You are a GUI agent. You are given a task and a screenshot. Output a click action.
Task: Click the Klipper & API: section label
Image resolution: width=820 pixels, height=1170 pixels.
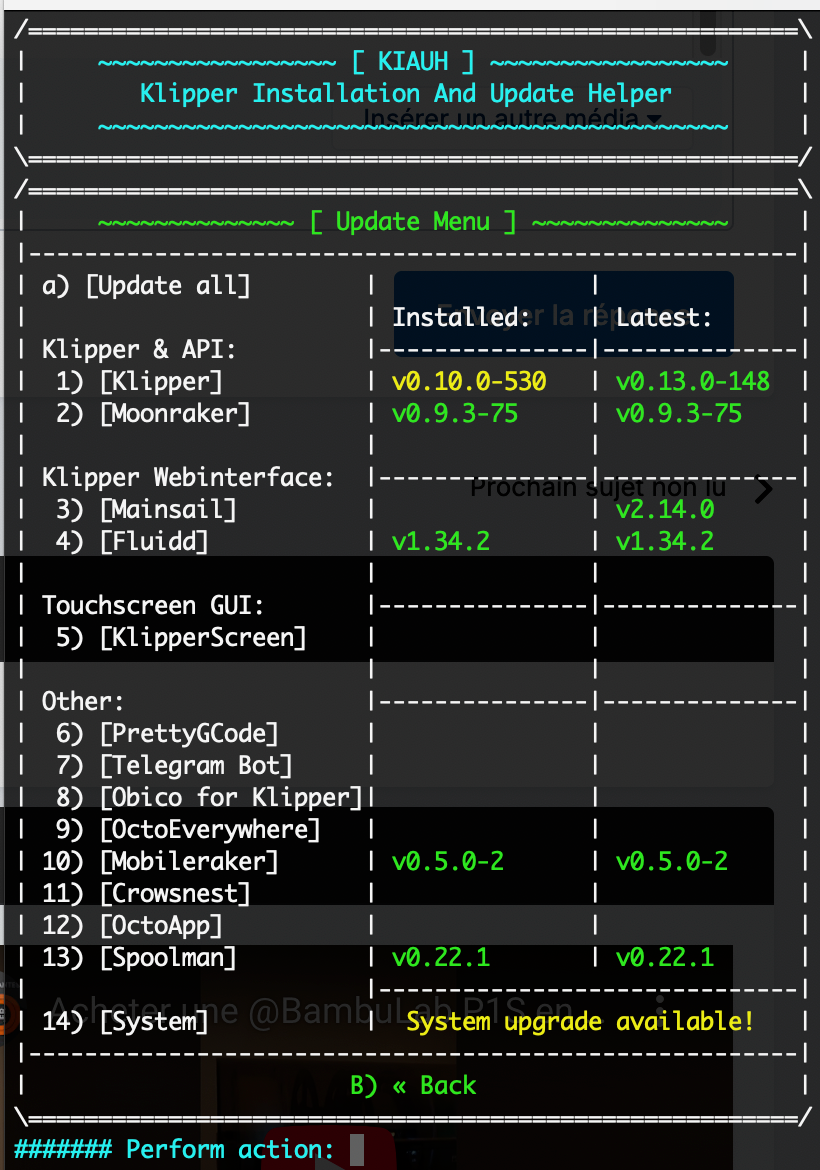point(139,349)
